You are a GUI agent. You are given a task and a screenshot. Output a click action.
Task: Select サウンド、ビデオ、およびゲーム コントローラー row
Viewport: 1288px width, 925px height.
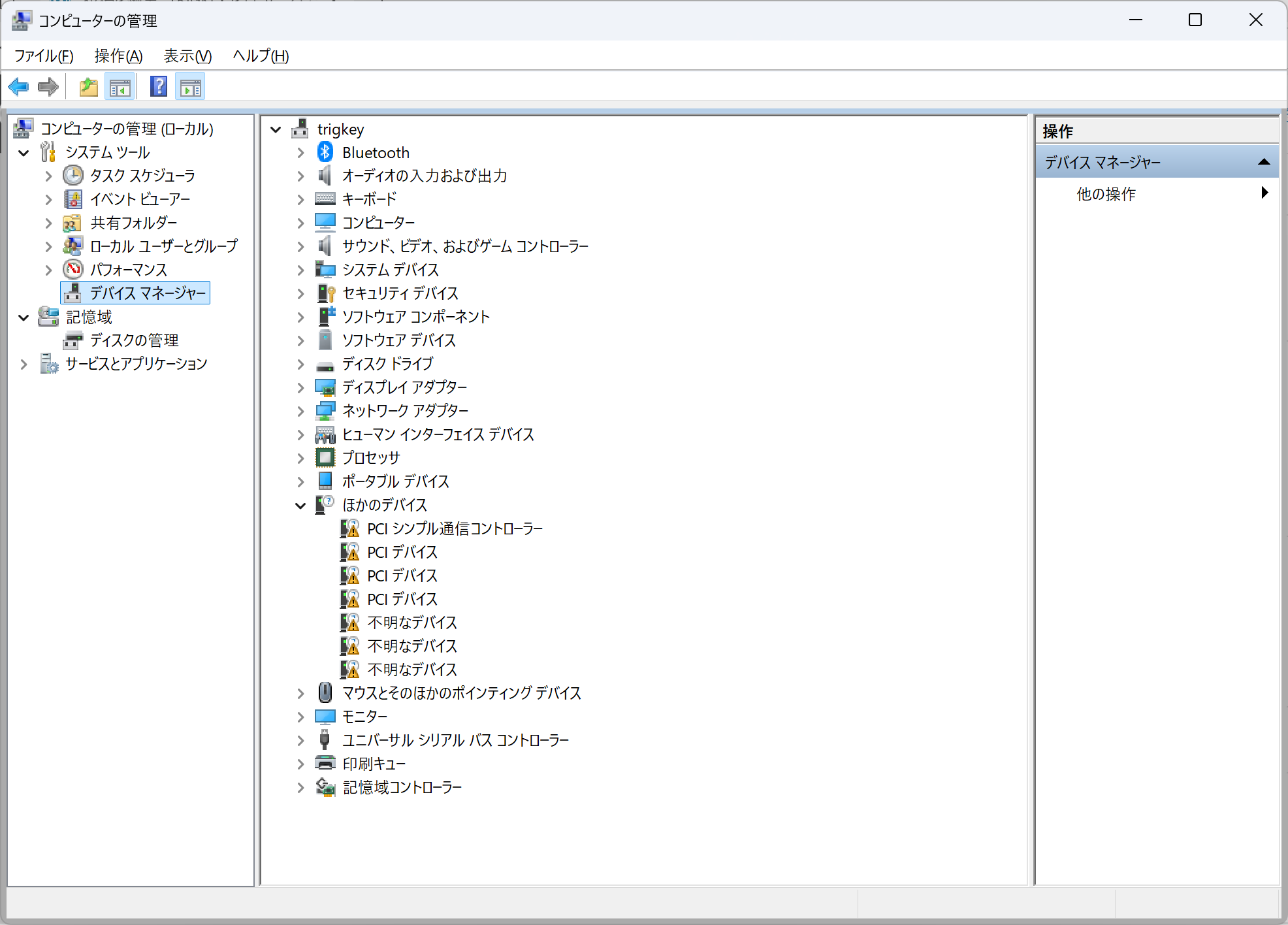[x=466, y=246]
